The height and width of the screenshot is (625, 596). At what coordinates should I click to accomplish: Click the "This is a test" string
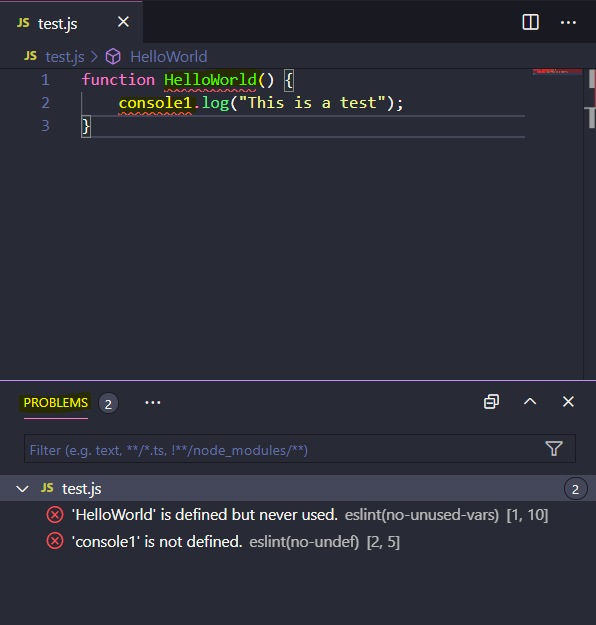tap(312, 103)
